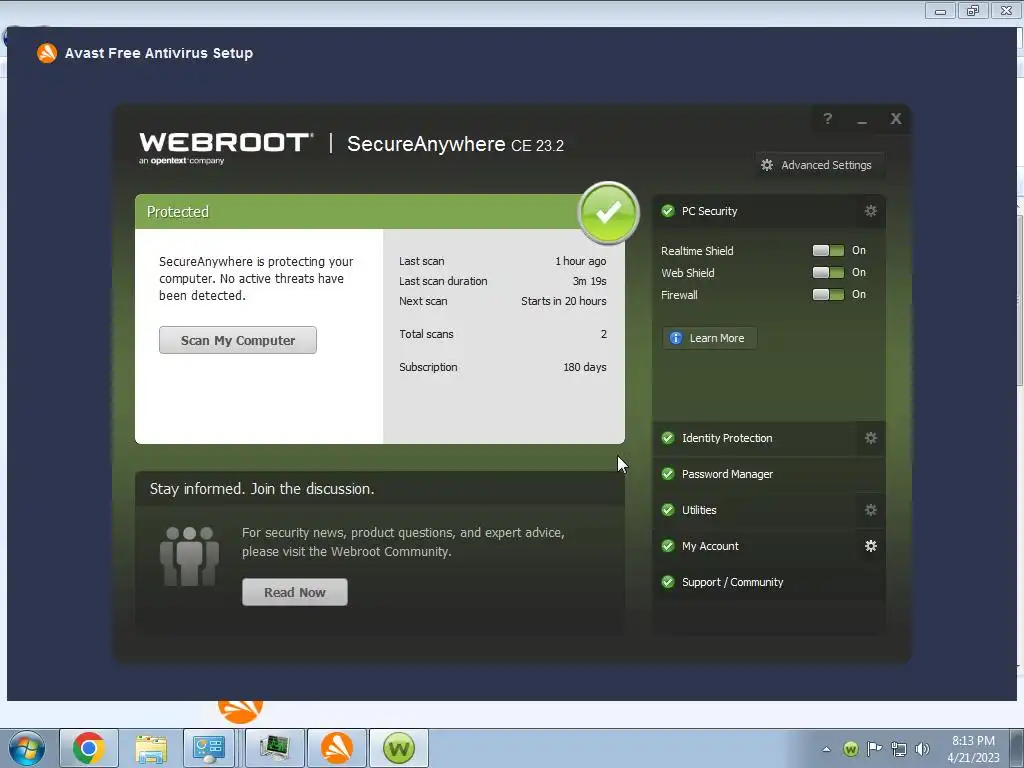Image resolution: width=1024 pixels, height=768 pixels.
Task: Open Windows Start menu orb
Action: [27, 748]
